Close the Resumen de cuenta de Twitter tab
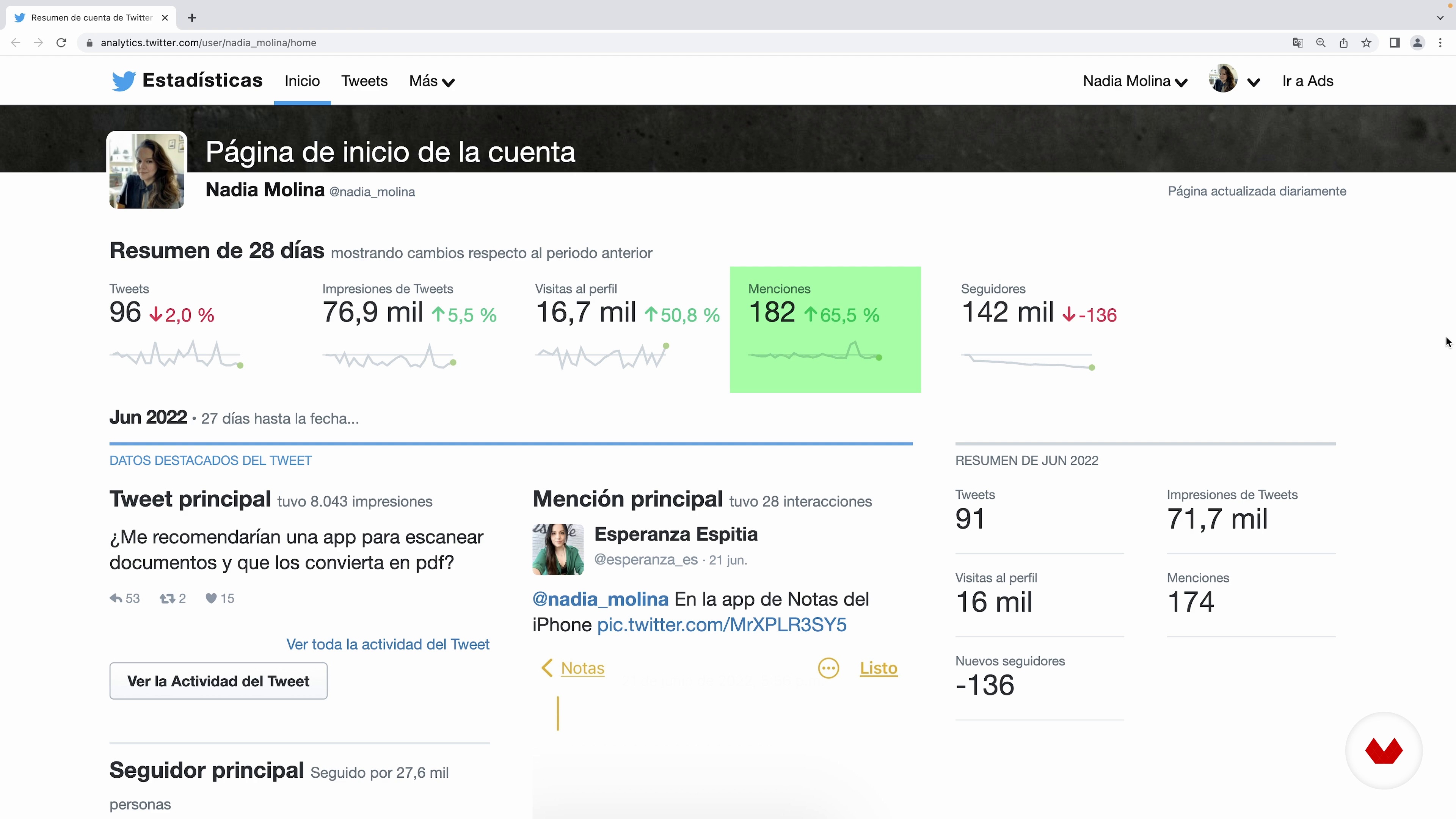 (165, 17)
